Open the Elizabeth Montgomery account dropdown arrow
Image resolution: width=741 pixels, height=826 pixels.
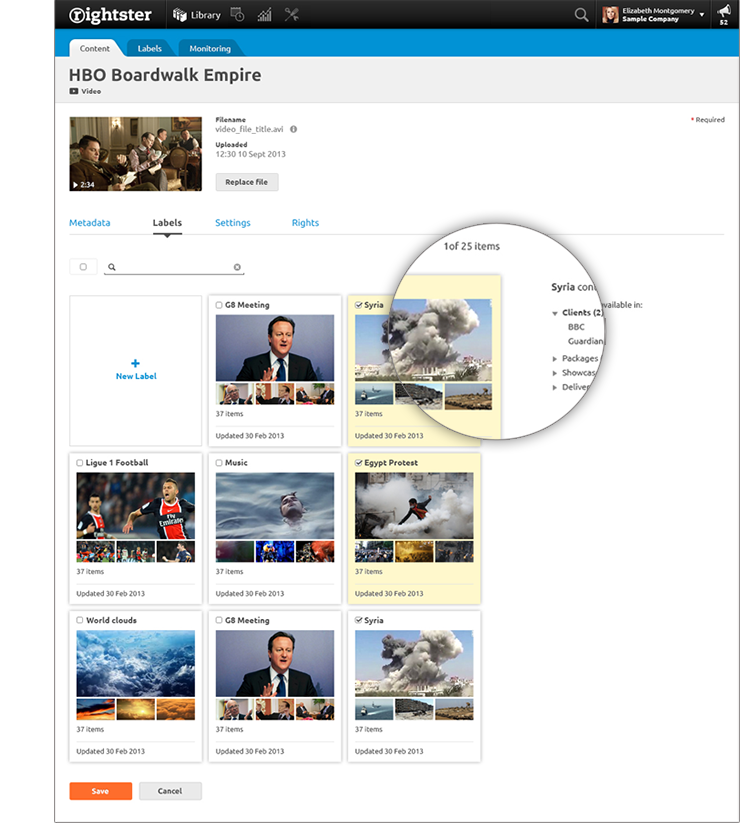(x=702, y=15)
